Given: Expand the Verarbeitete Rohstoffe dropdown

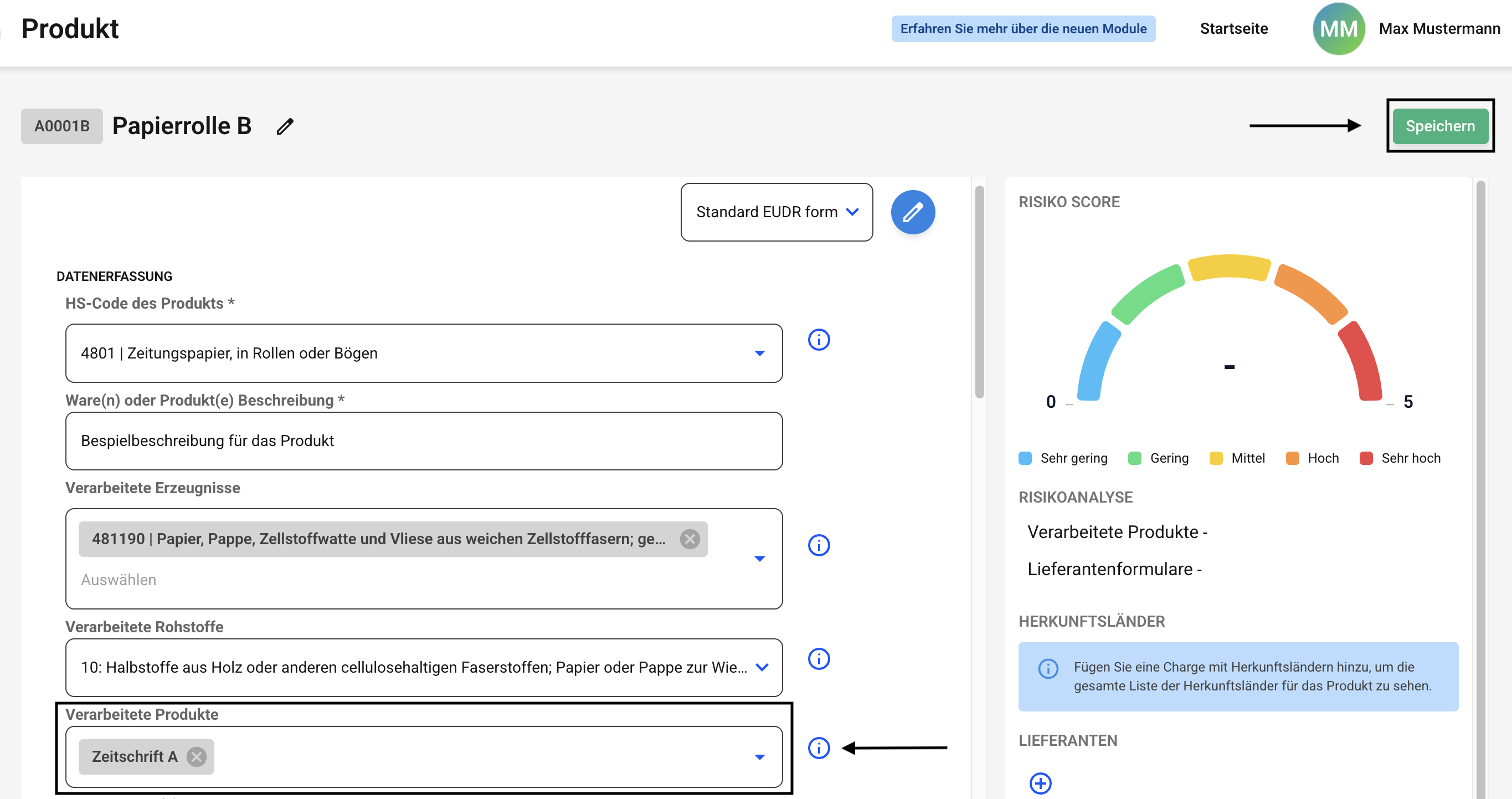Looking at the screenshot, I should coord(762,667).
